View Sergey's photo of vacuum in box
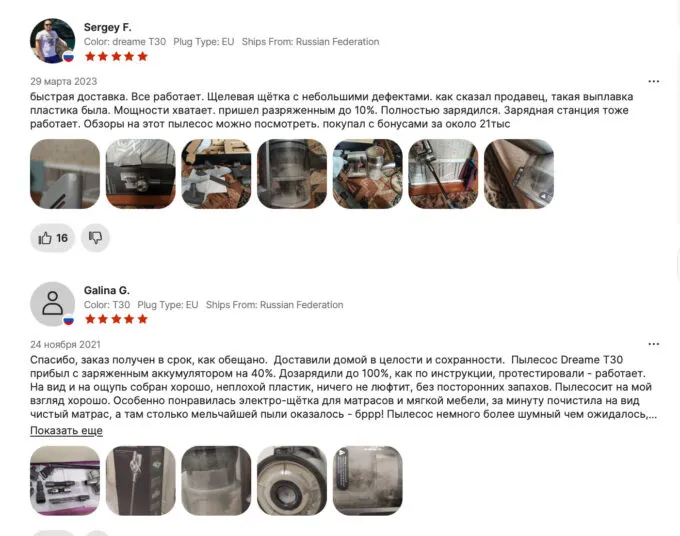Viewport: 680px width, 536px height. (141, 174)
